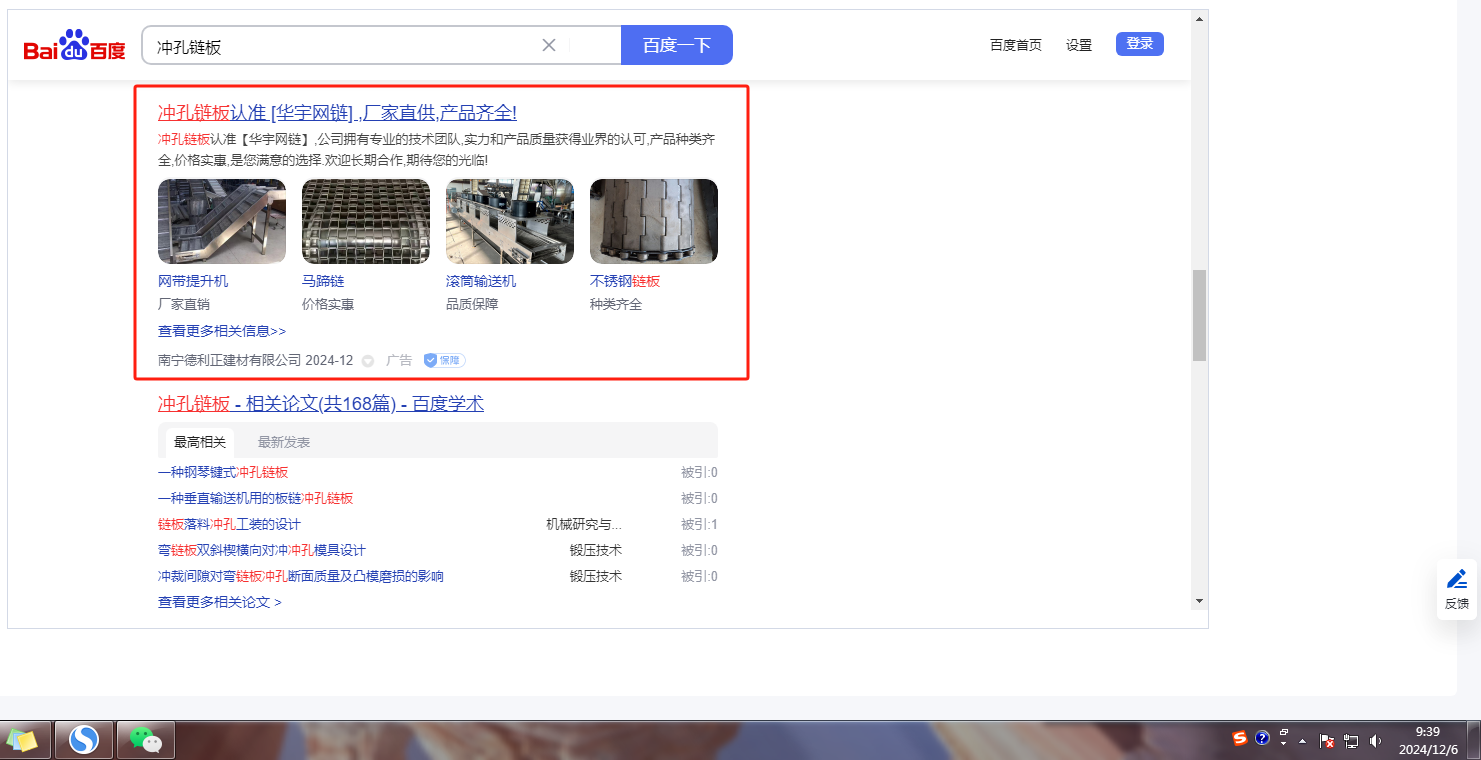1481x760 pixels.
Task: Open the 不锈钢链板 product thumbnail
Action: [x=654, y=221]
